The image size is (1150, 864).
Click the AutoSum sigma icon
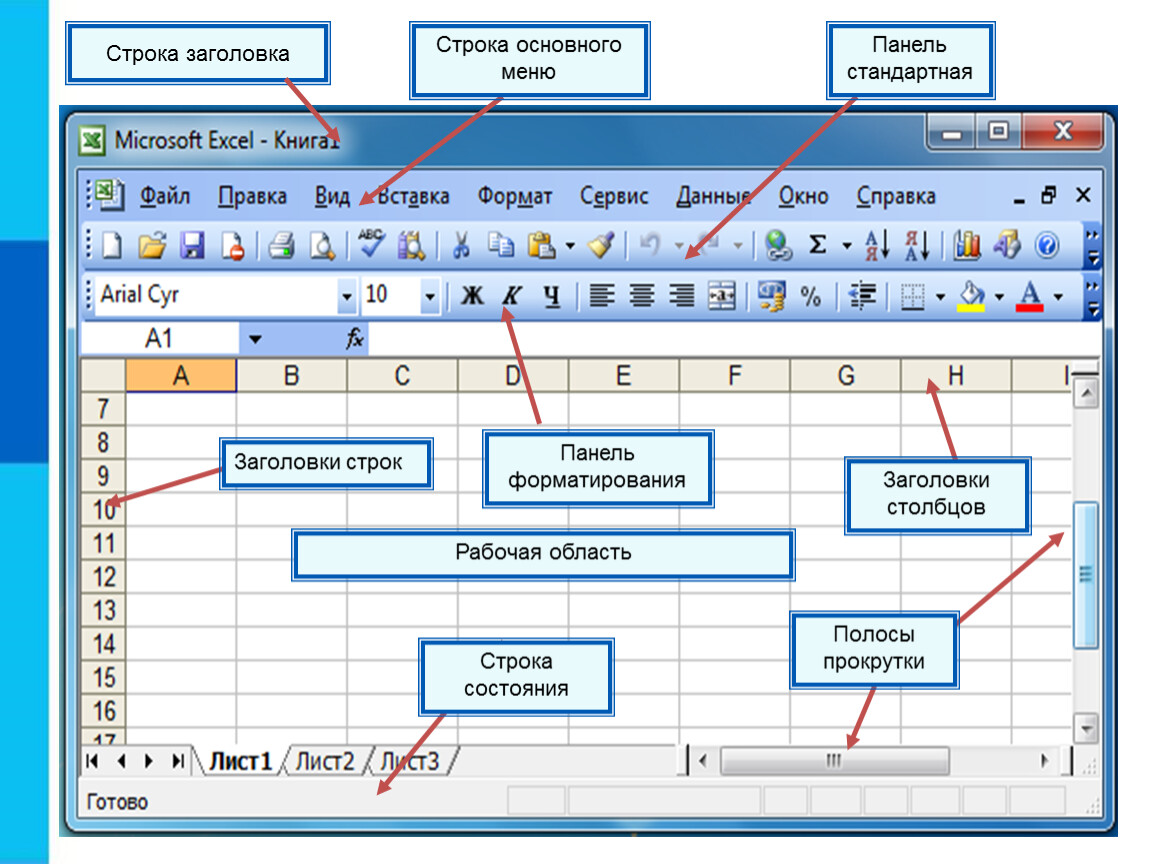pos(817,244)
